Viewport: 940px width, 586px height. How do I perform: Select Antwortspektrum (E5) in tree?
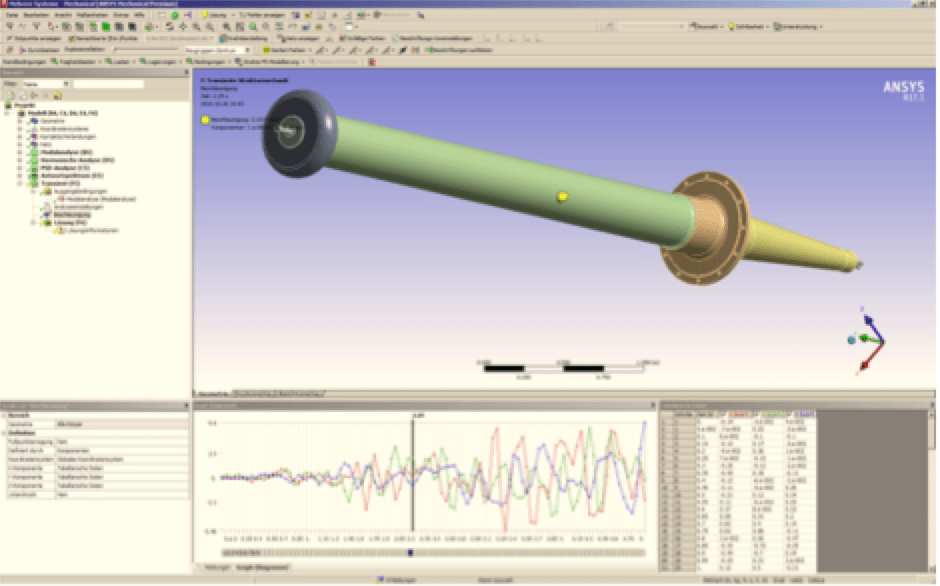click(72, 176)
